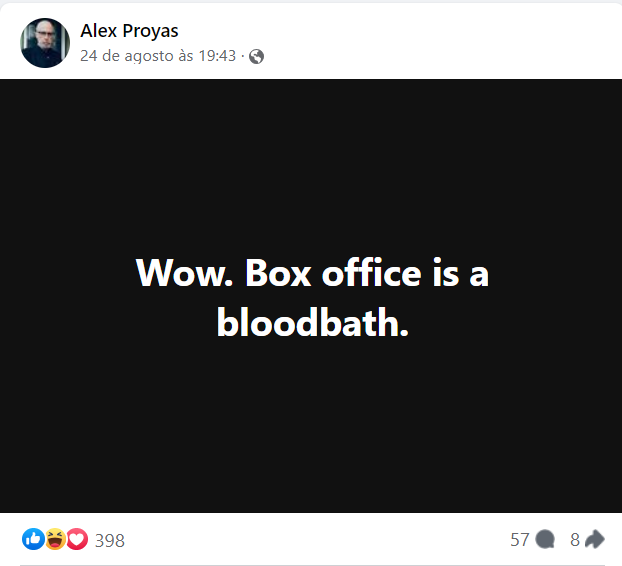Click the share arrow icon
The width and height of the screenshot is (622, 566).
(x=595, y=540)
